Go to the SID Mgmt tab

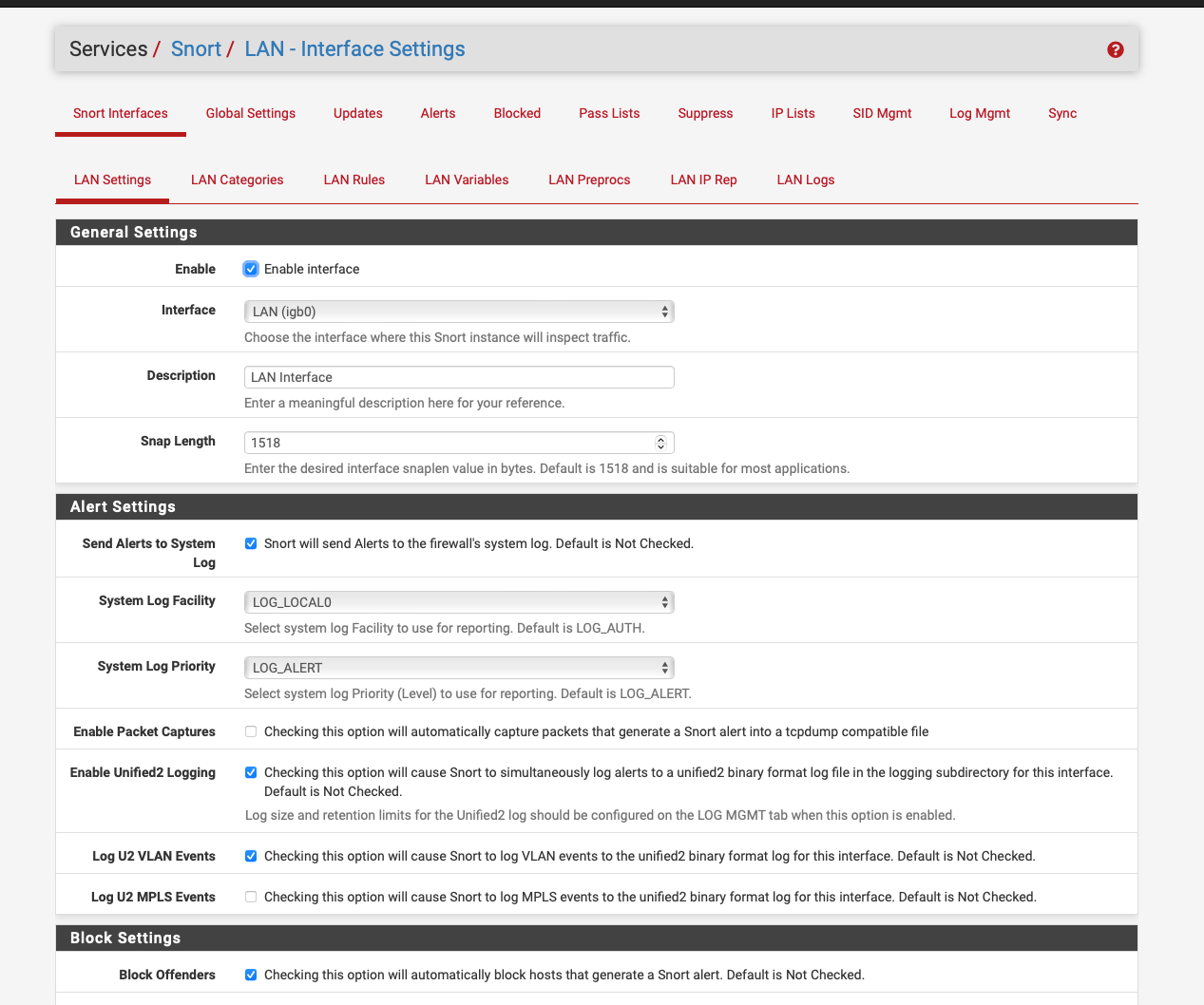pos(882,113)
